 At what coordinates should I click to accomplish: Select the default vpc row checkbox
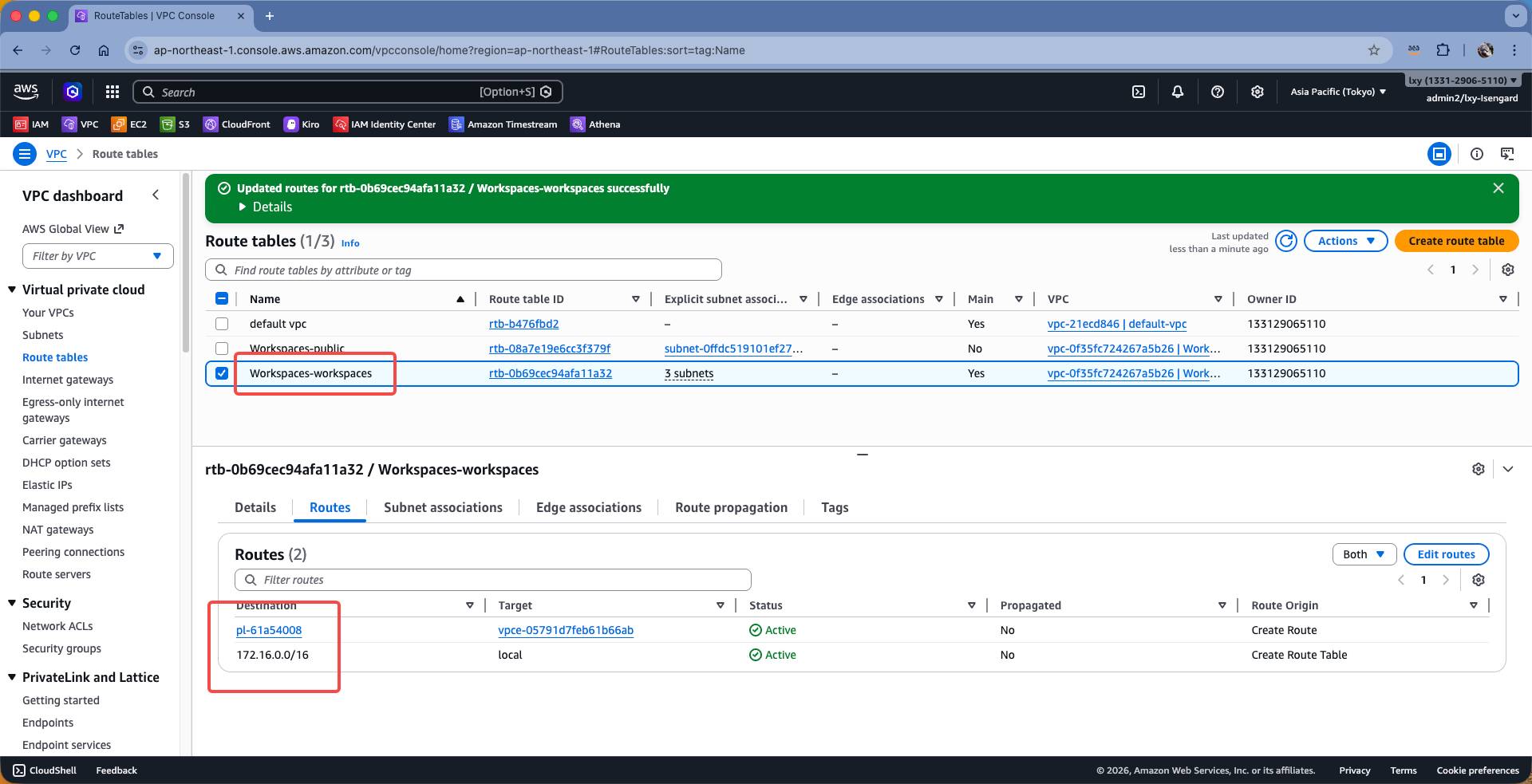(x=222, y=324)
